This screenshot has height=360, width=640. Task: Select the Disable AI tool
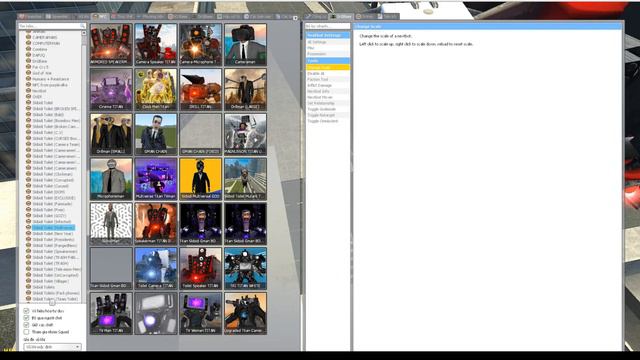[328, 73]
